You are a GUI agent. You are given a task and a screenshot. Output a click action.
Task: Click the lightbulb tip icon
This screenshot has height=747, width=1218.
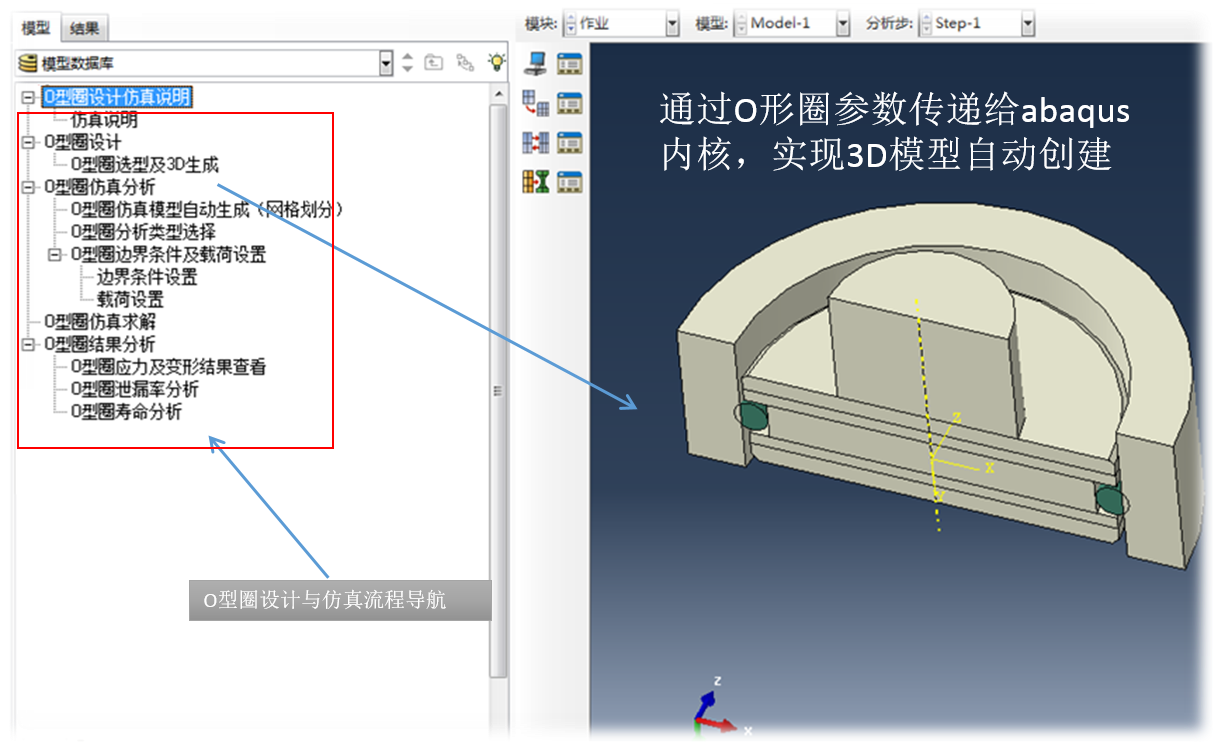pyautogui.click(x=496, y=63)
